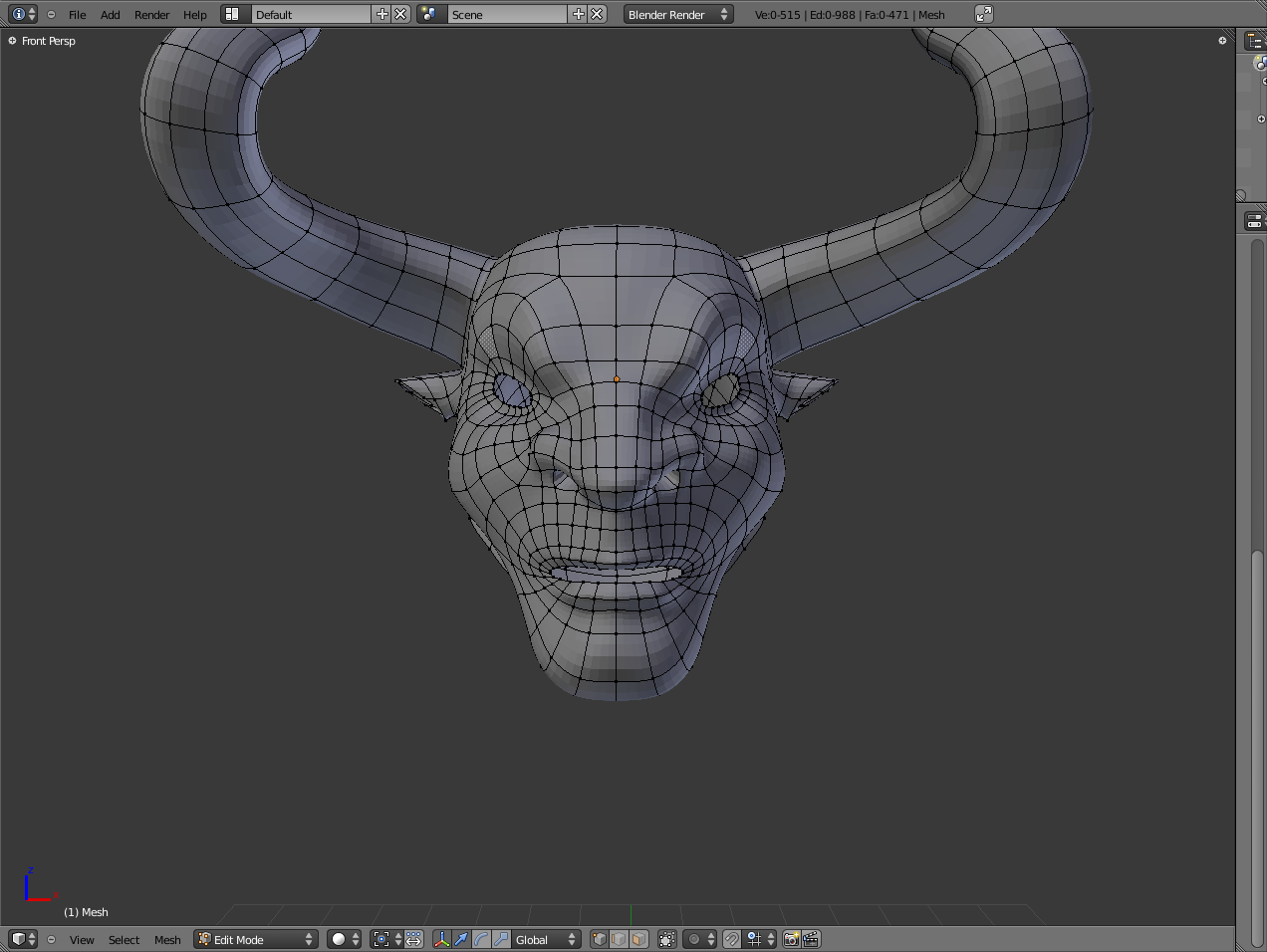Switch to vertex select mode
This screenshot has height=952, width=1267.
[x=600, y=939]
